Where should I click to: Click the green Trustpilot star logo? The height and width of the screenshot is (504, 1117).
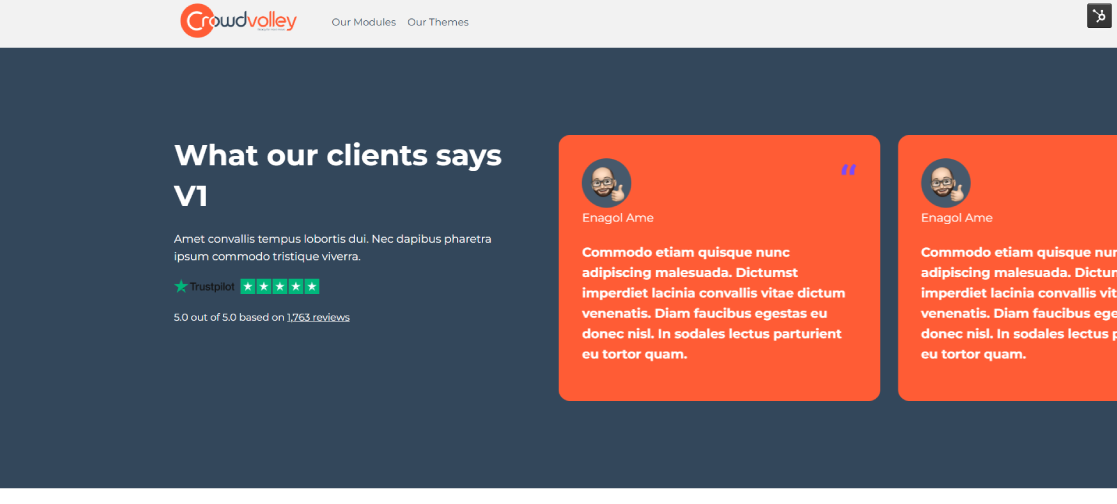(x=181, y=286)
